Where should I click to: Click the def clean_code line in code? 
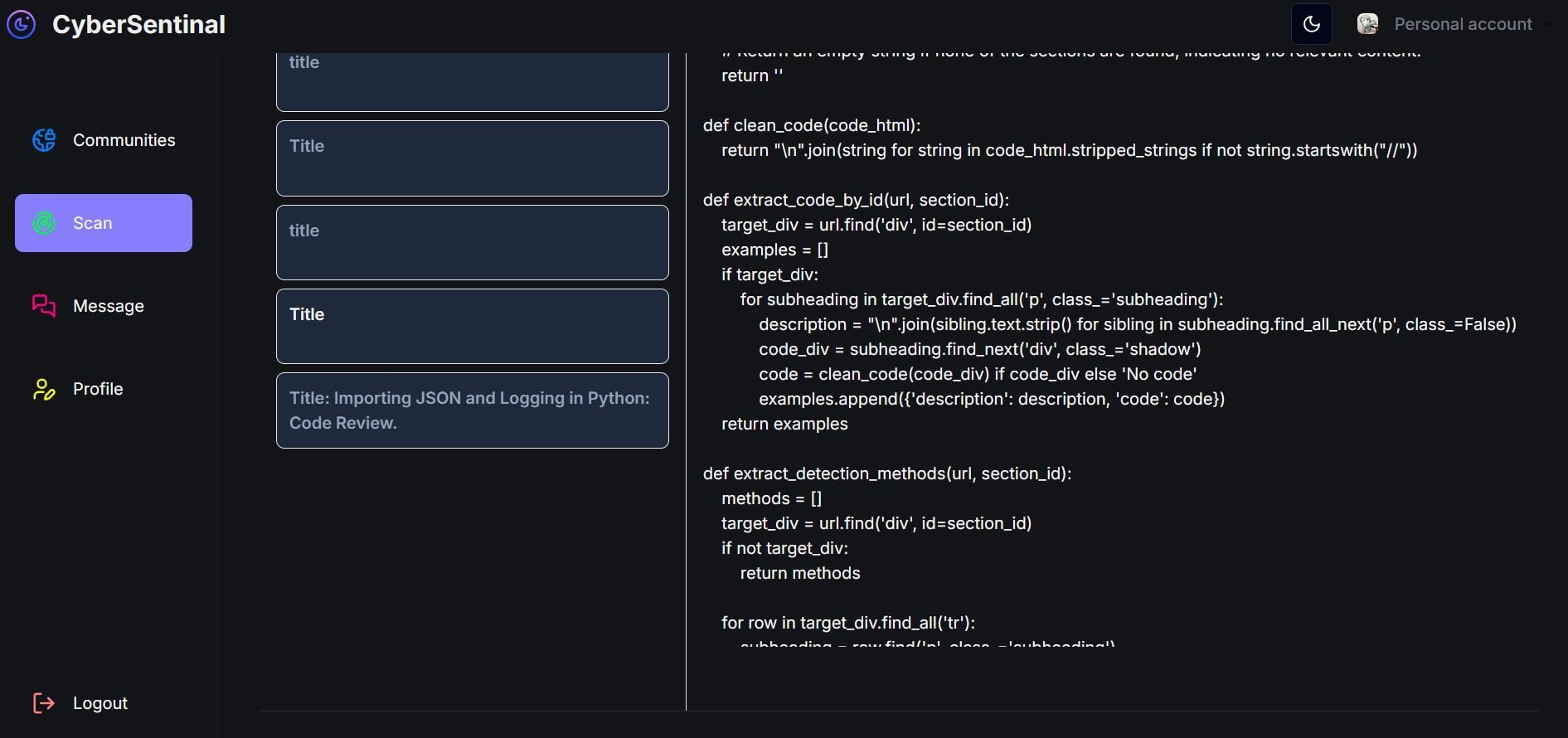click(812, 125)
